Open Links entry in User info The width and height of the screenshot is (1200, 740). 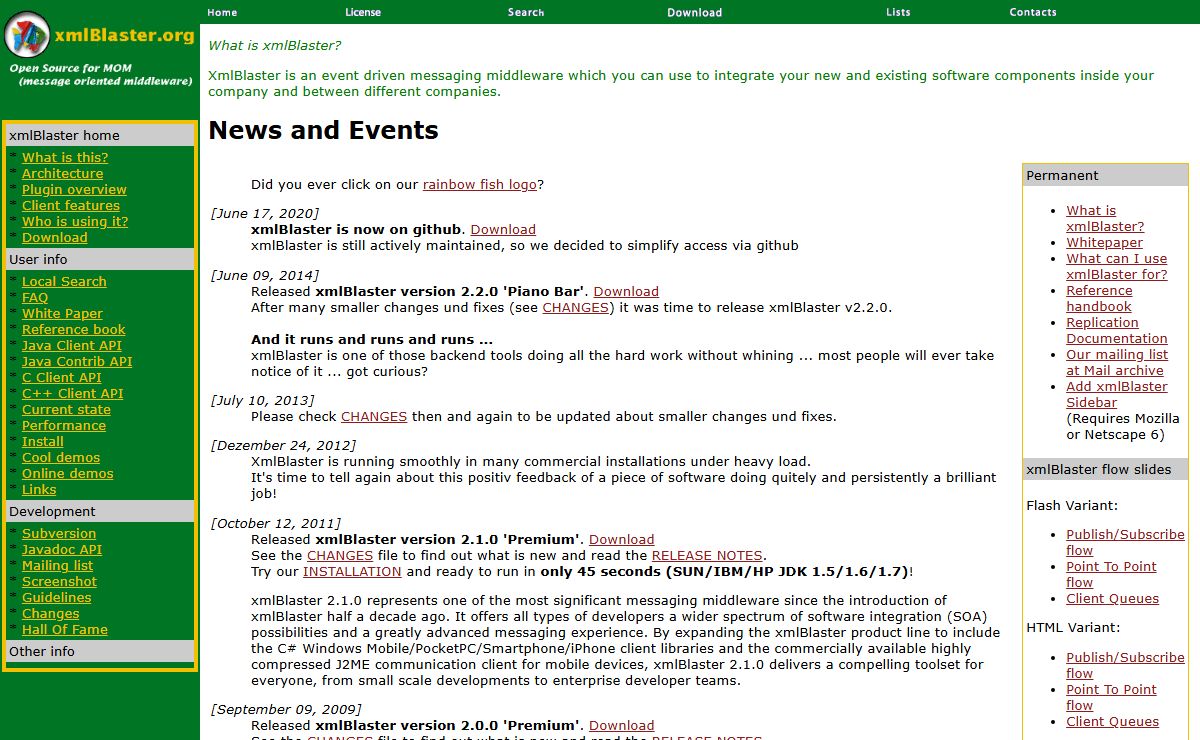coord(39,489)
